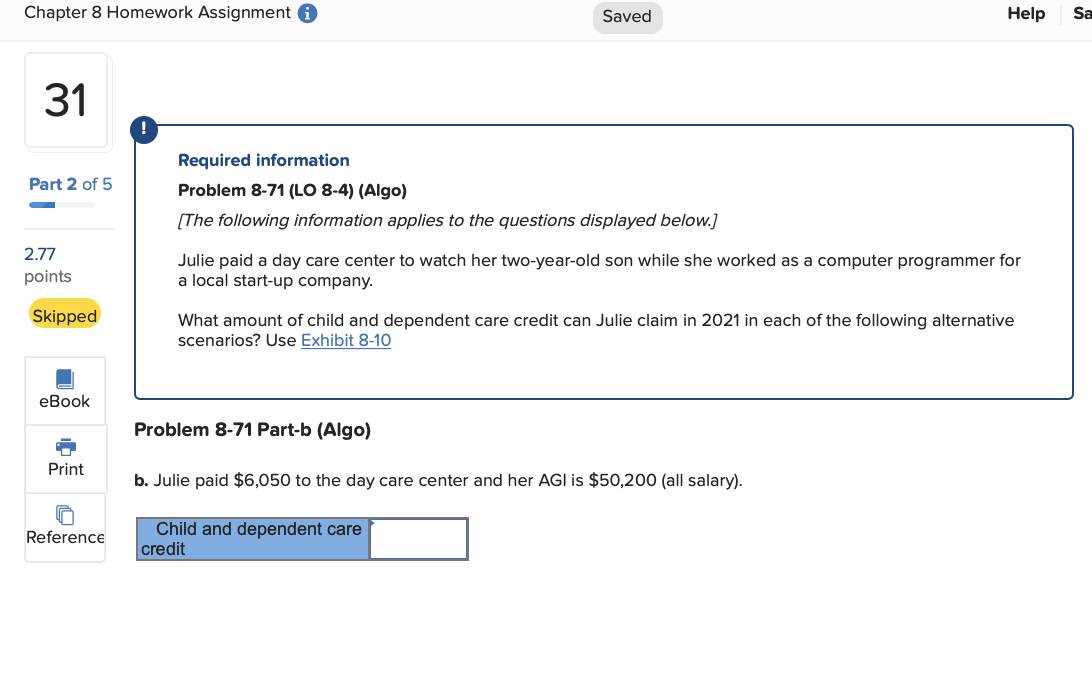This screenshot has width=1092, height=674.
Task: Open Exhibit 8-10
Action: pyautogui.click(x=345, y=340)
